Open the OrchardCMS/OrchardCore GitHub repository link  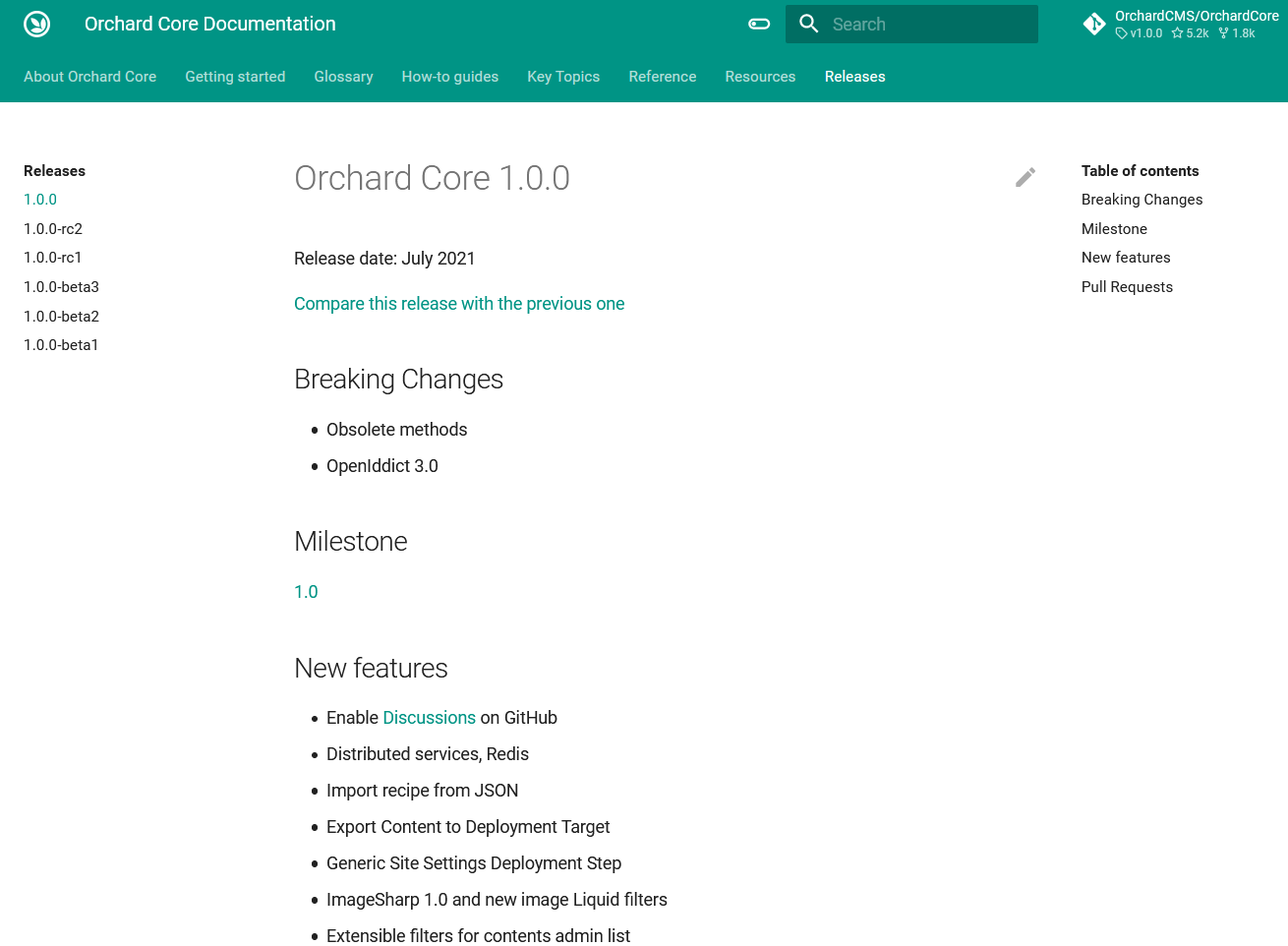pos(1181,24)
